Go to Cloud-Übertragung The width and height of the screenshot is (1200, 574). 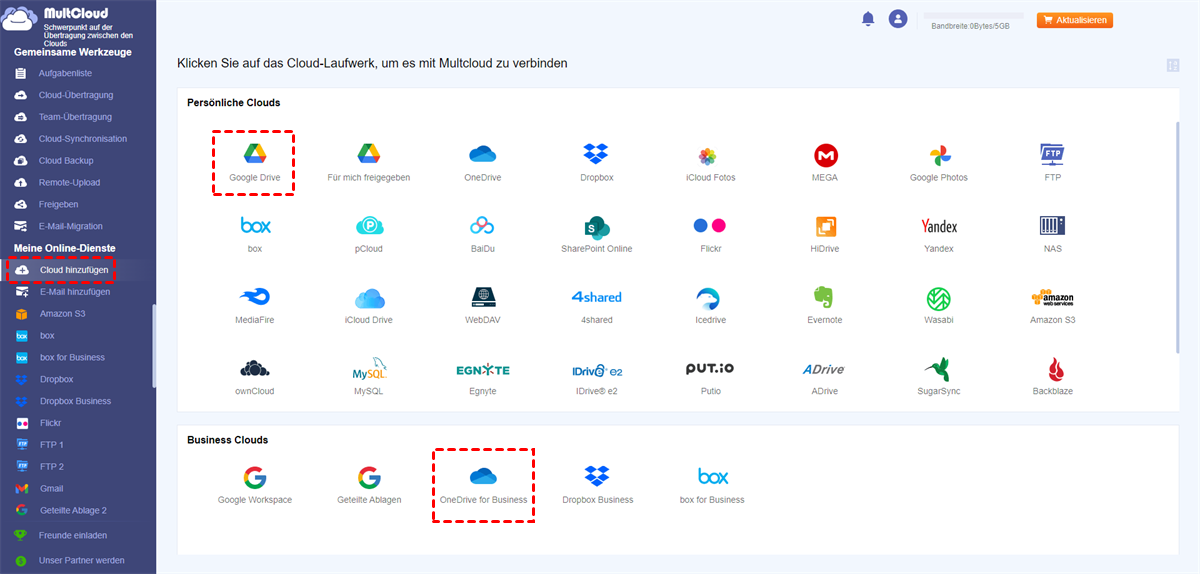click(78, 95)
